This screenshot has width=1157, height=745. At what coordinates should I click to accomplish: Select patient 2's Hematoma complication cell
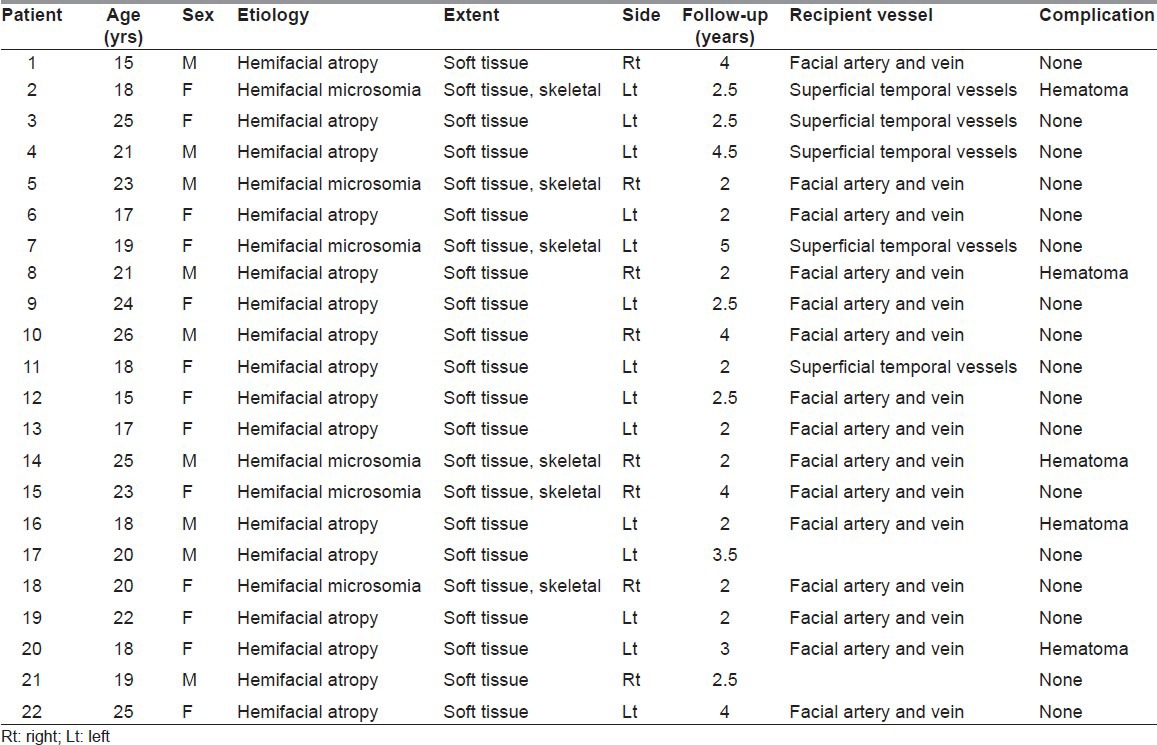(x=1083, y=90)
